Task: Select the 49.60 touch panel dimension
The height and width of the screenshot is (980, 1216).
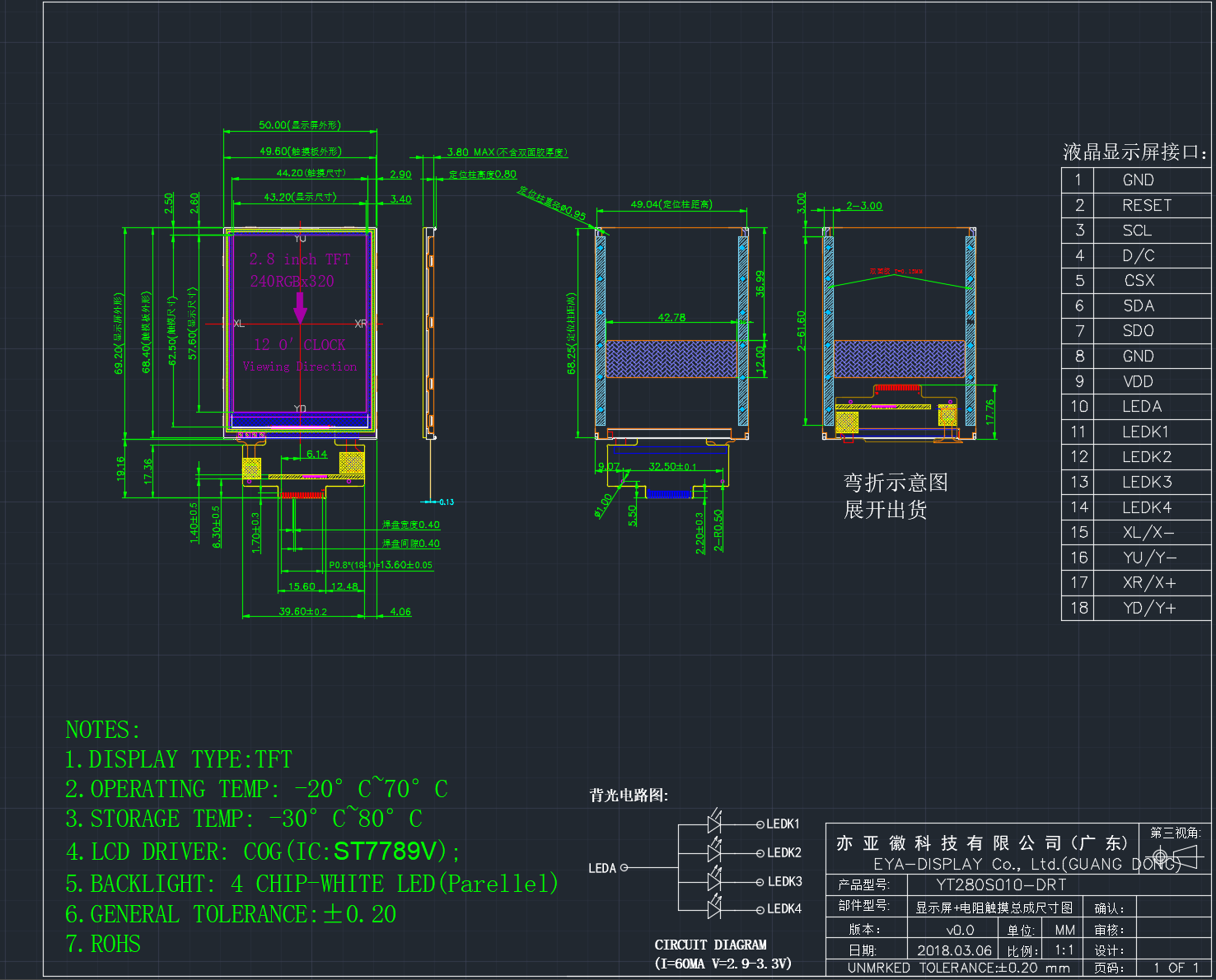Action: tap(300, 152)
